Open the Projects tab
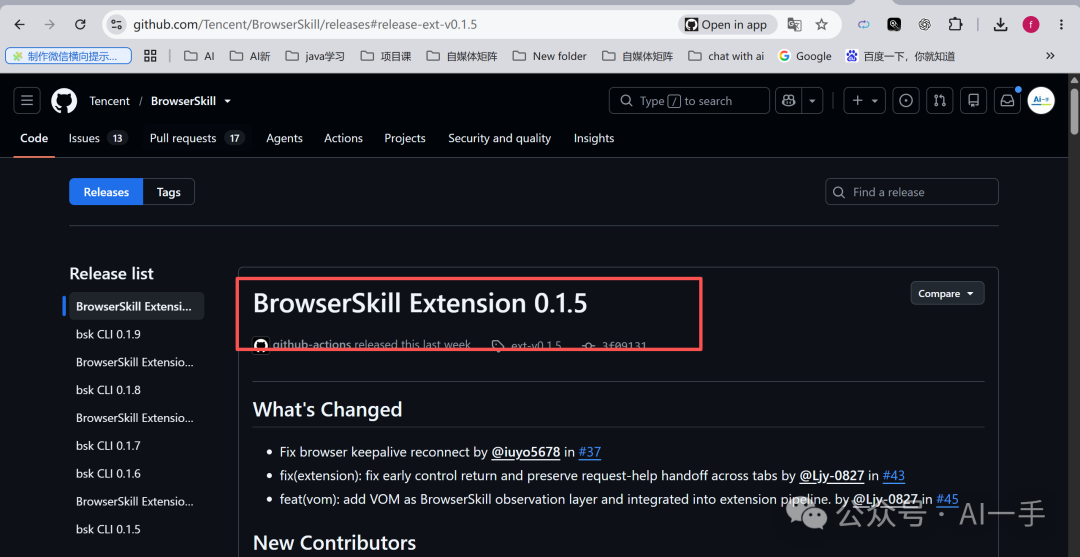Image resolution: width=1080 pixels, height=557 pixels. 405,138
